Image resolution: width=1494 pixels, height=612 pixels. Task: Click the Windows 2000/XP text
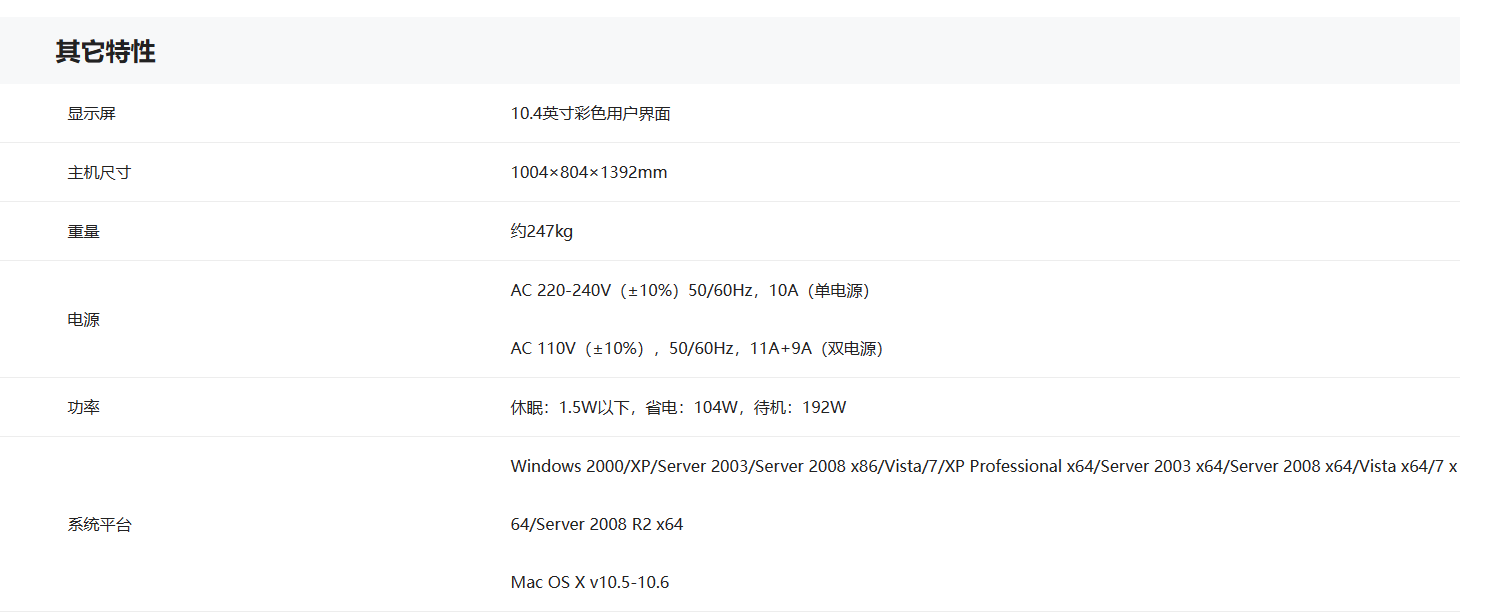580,467
